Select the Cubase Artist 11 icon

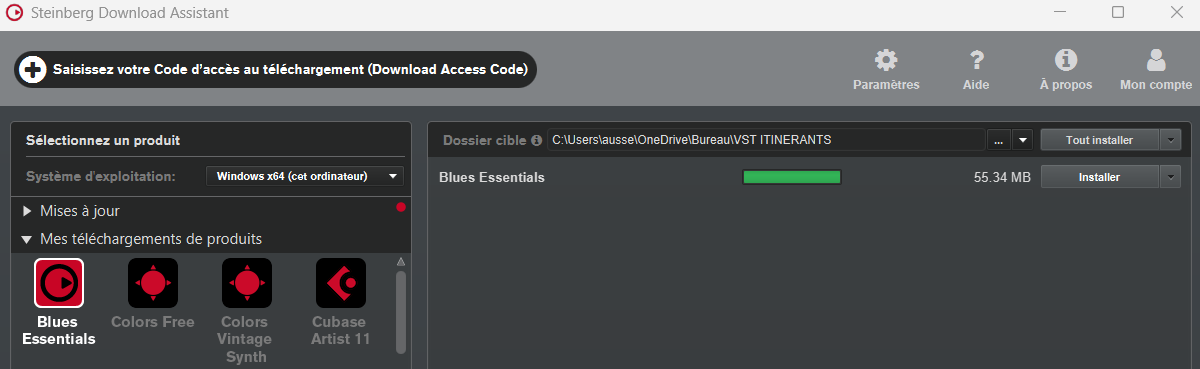coord(340,283)
